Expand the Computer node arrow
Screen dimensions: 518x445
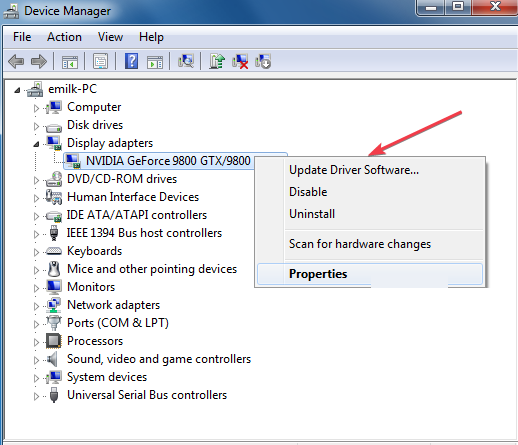point(36,108)
